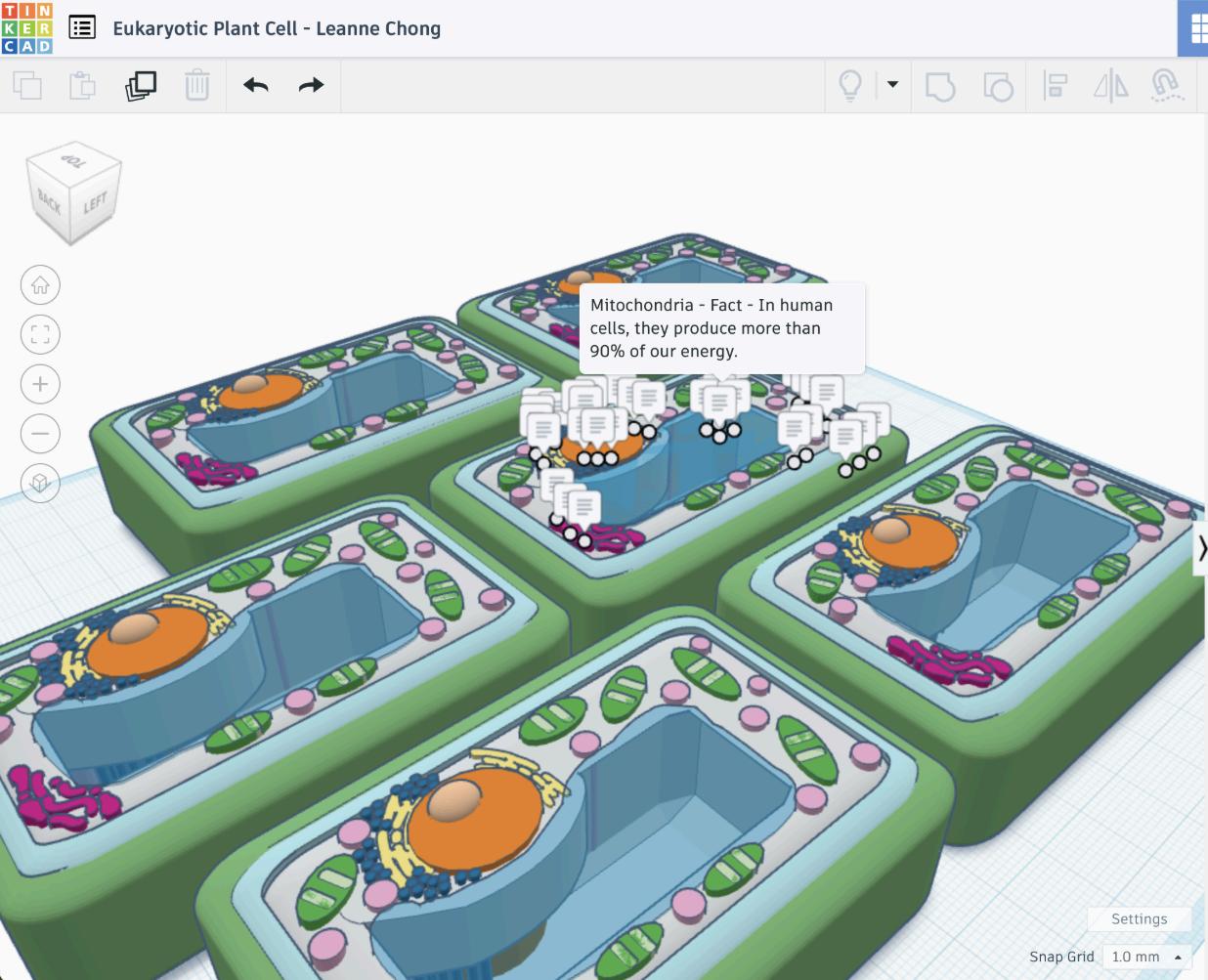Click the Home view button

click(x=40, y=285)
